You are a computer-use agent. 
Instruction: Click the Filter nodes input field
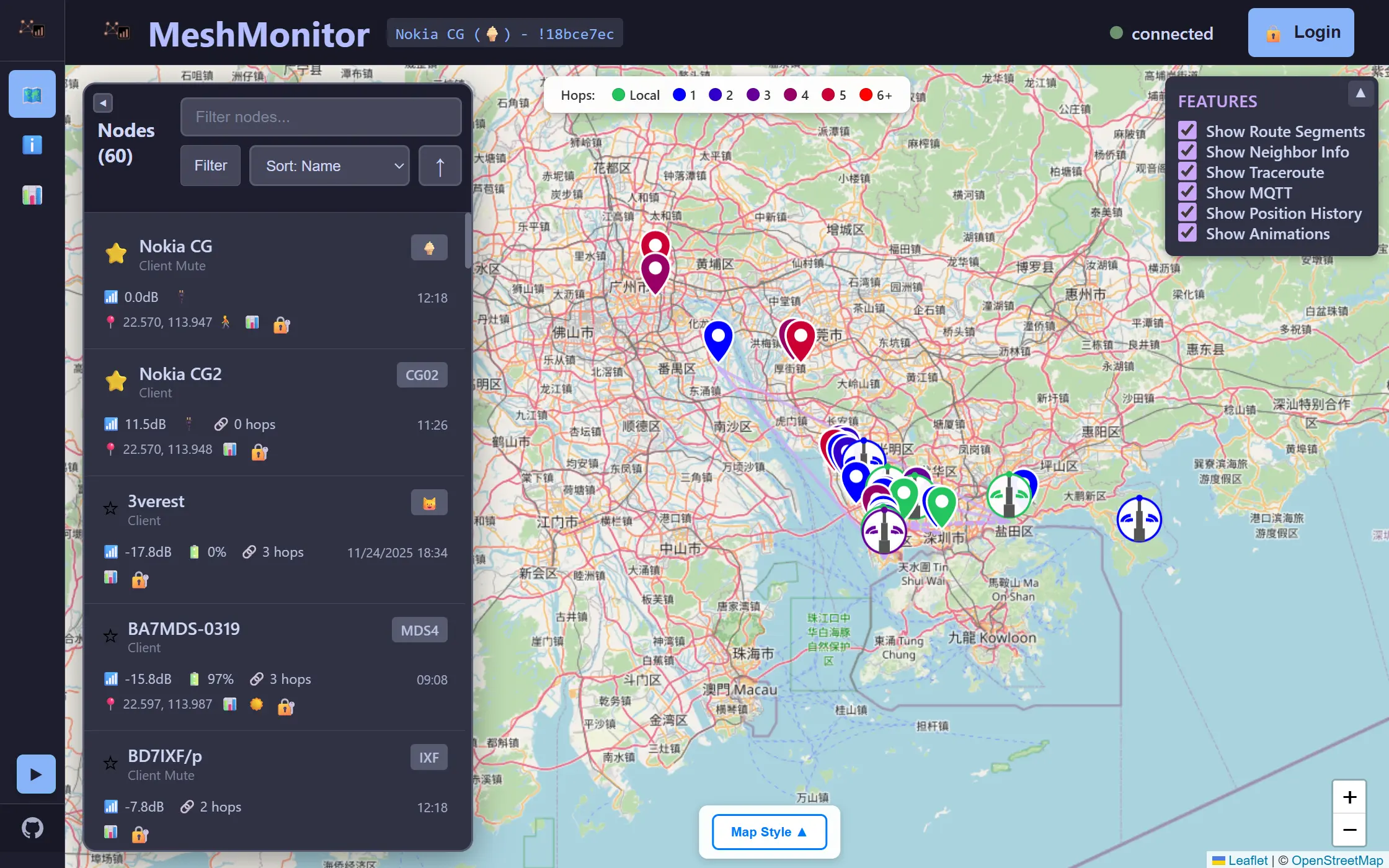tap(321, 117)
